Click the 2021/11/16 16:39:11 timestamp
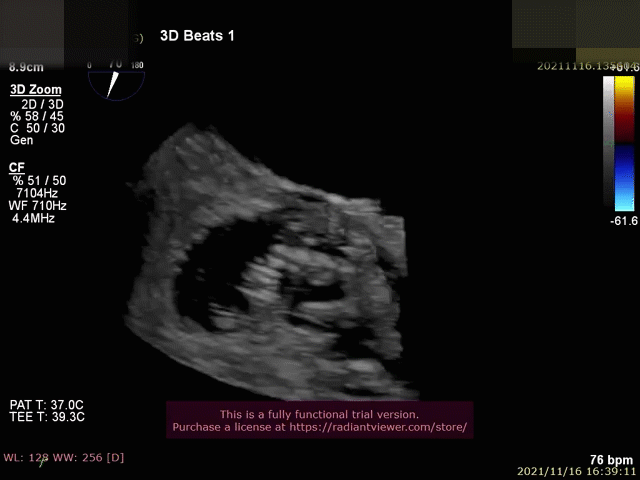640x480 pixels. (577, 470)
